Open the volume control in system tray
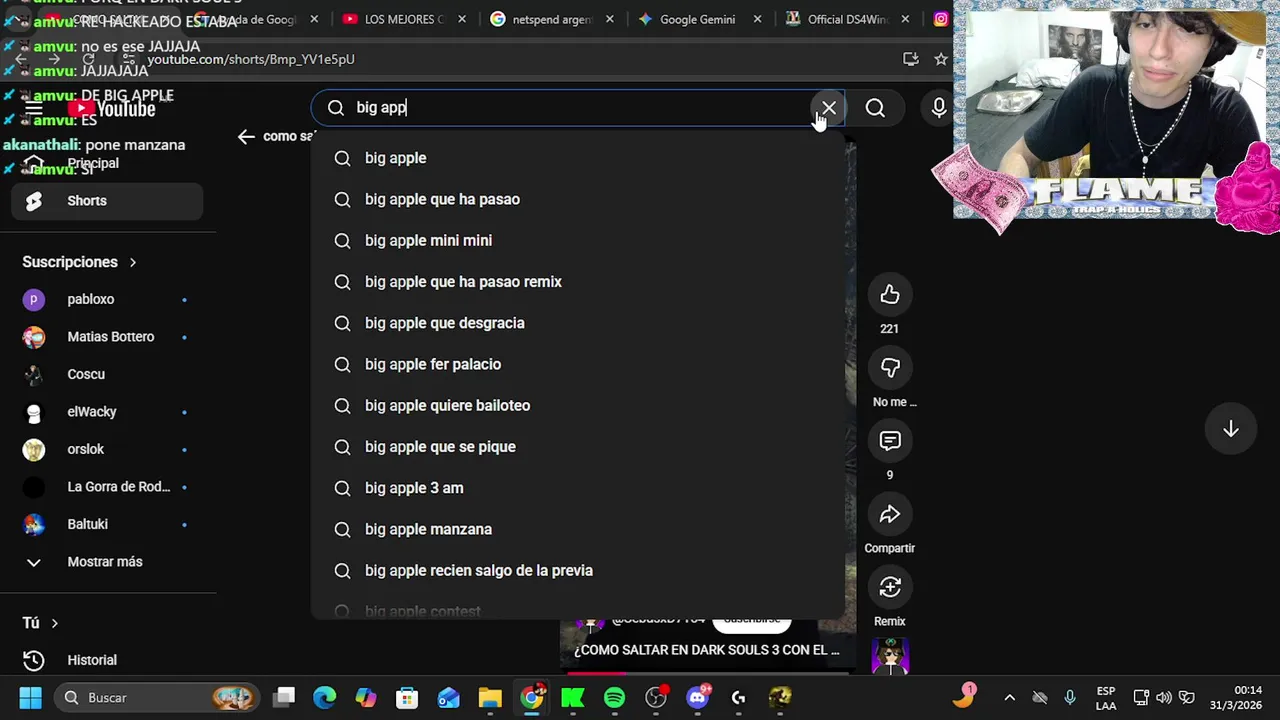This screenshot has width=1280, height=720. pyautogui.click(x=1164, y=698)
